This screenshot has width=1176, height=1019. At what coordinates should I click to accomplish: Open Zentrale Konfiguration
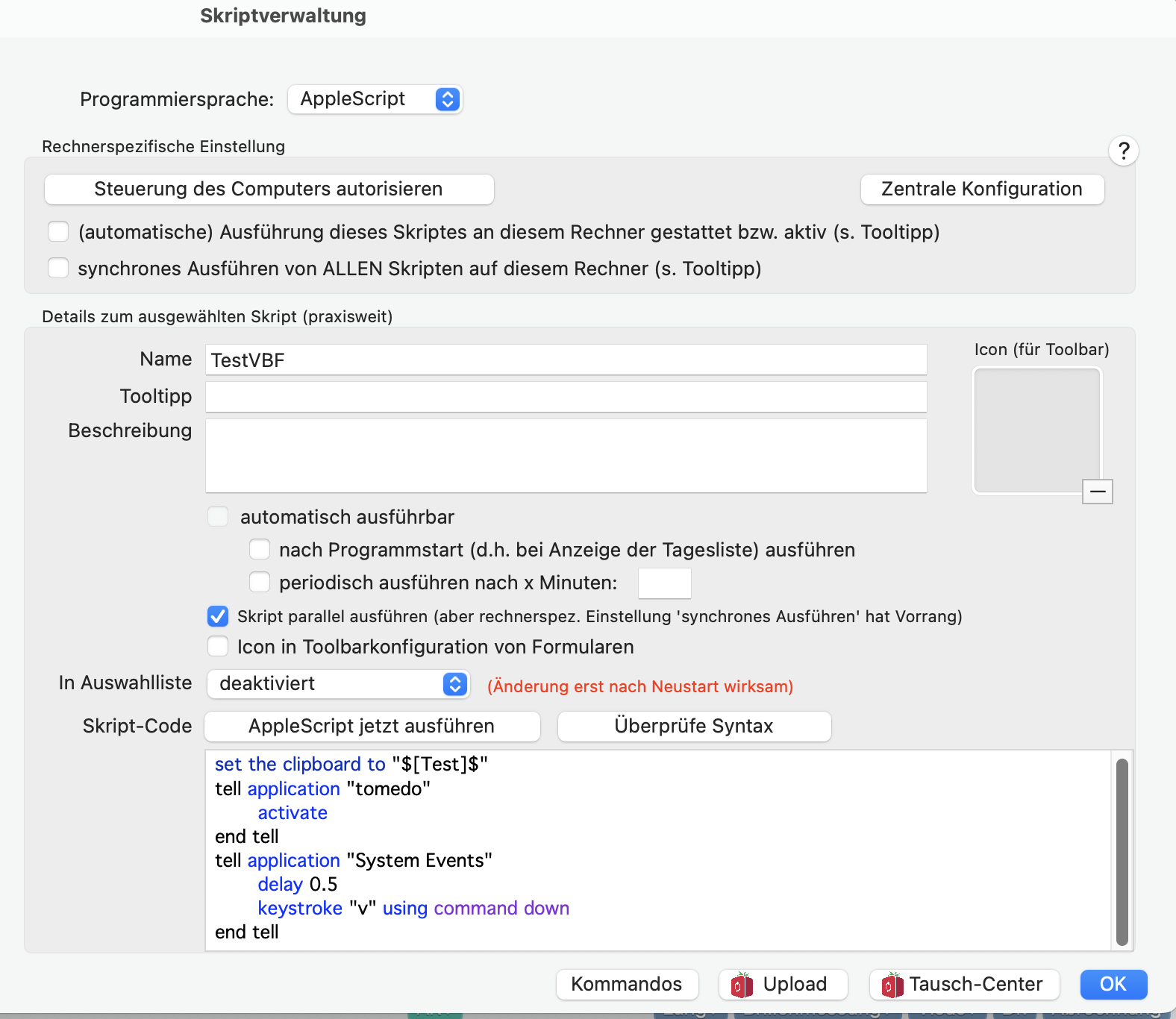pos(982,189)
